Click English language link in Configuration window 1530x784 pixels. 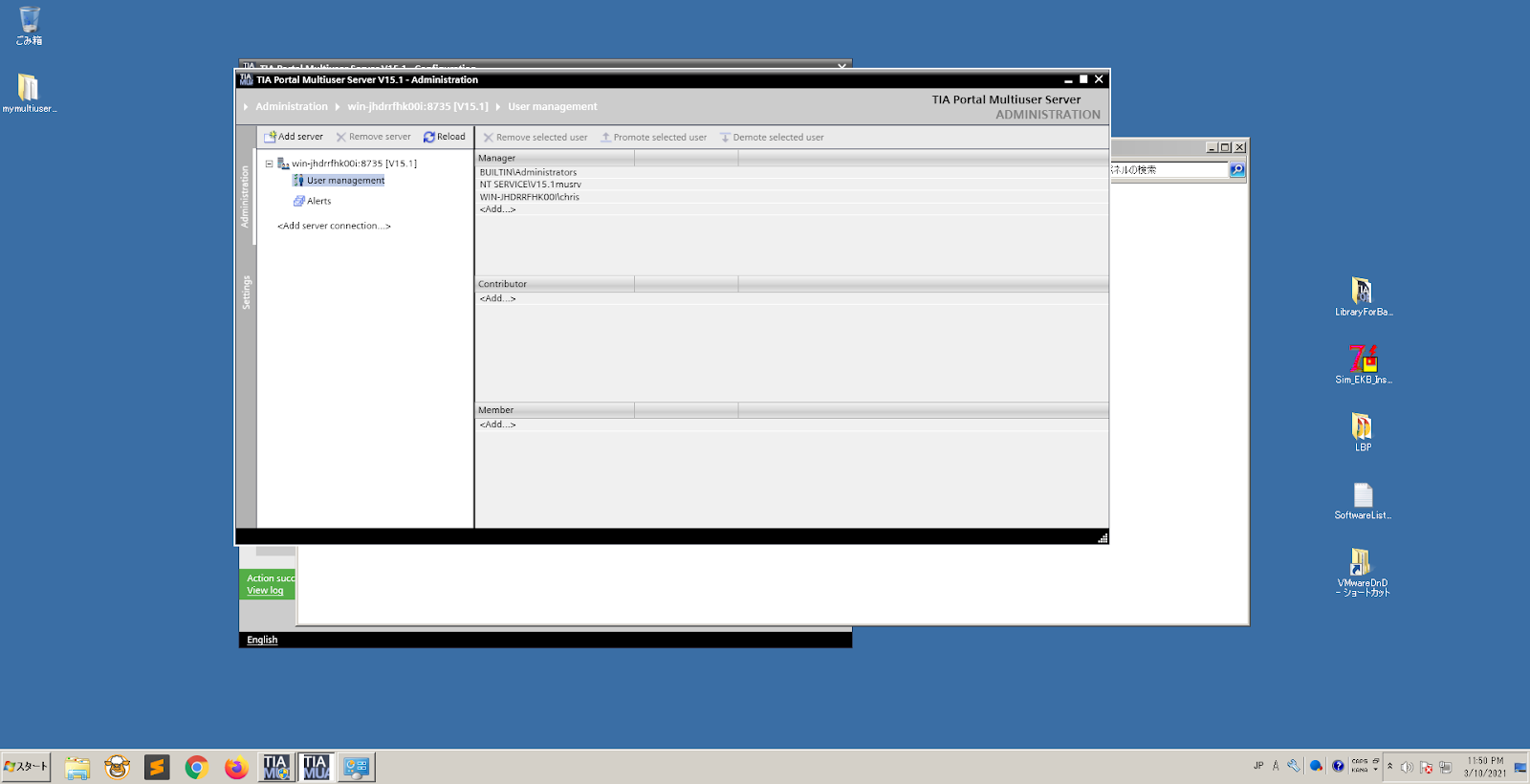click(262, 641)
